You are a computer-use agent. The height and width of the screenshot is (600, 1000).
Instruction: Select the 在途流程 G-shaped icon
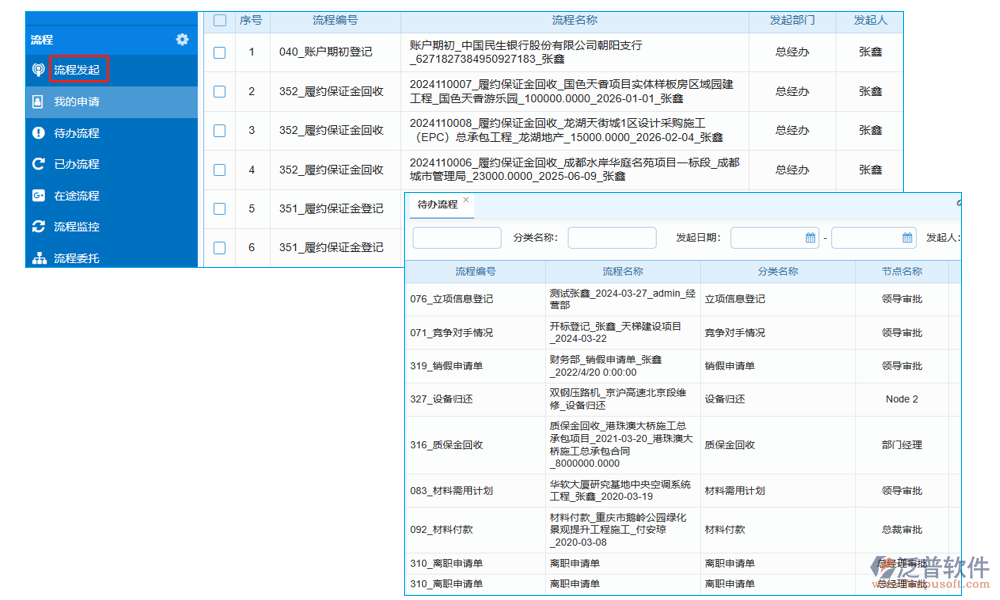[x=38, y=194]
